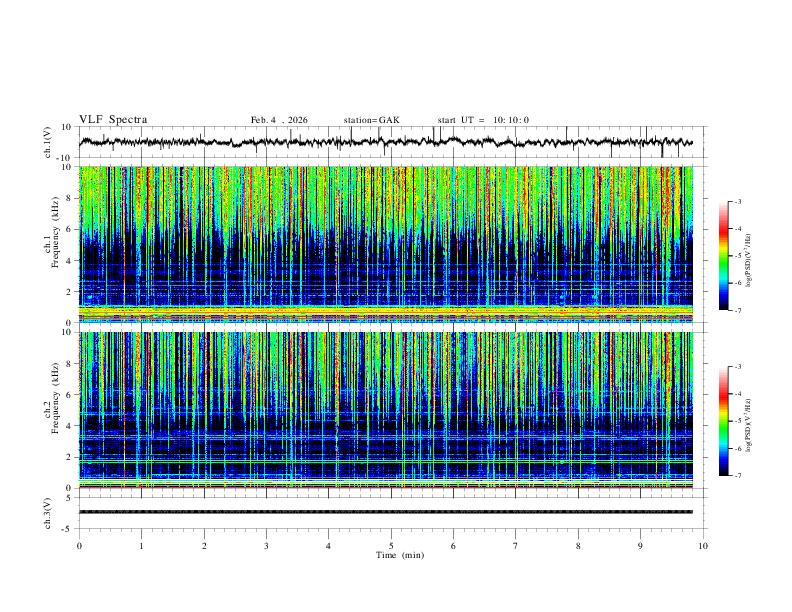Click the "6" kHz tick on the ch.2 frequency axis

pos(69,395)
